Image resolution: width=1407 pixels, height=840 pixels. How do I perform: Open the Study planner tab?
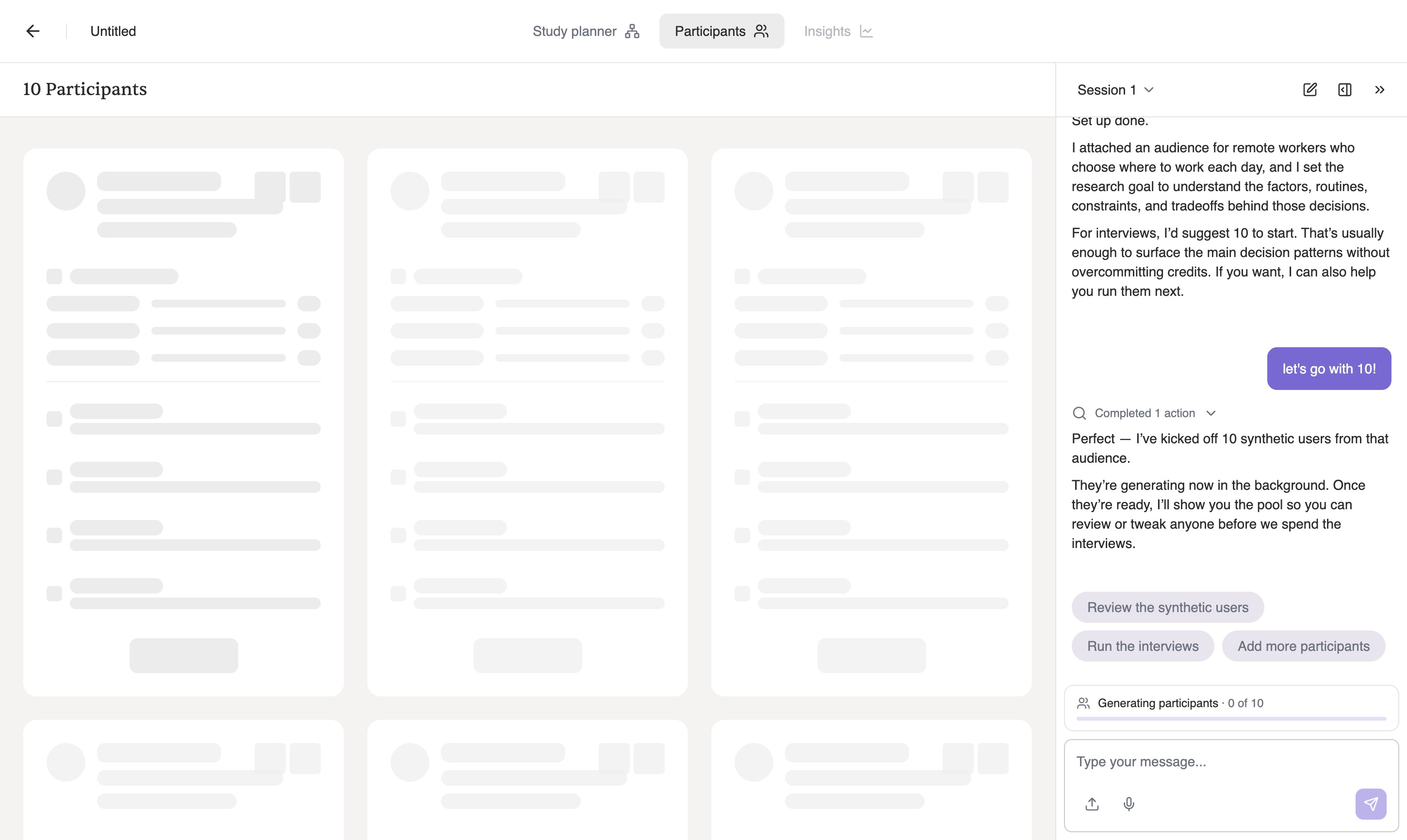pos(586,31)
